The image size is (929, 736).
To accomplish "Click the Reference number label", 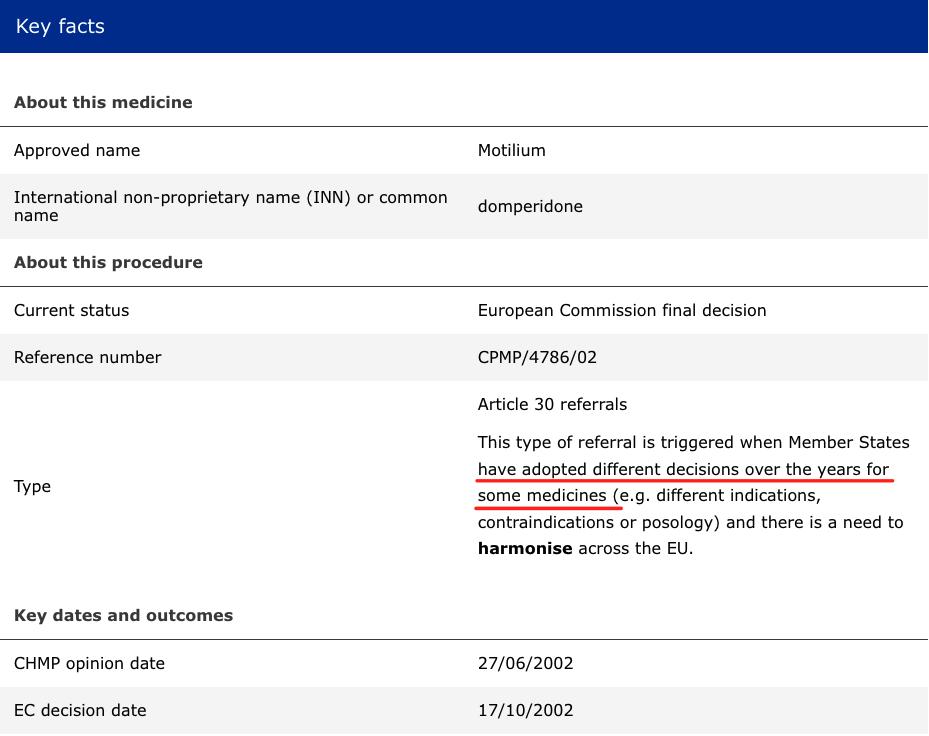I will click(87, 358).
